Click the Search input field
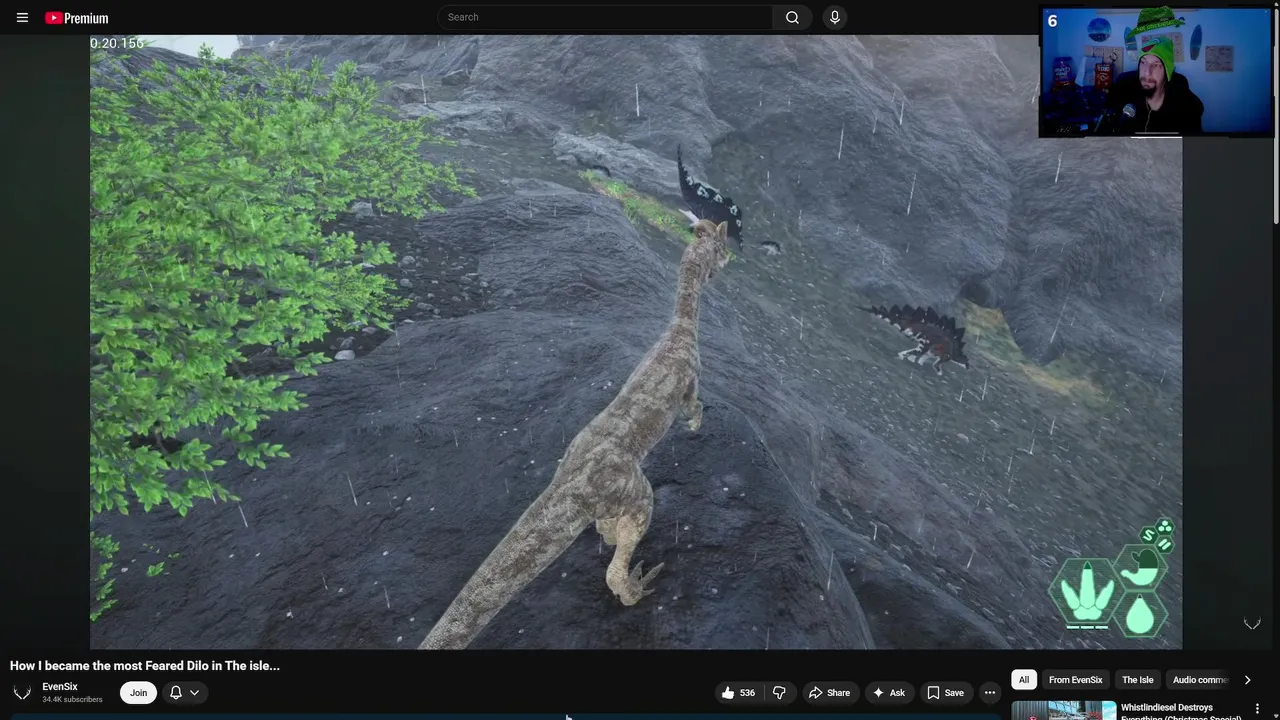Image resolution: width=1280 pixels, height=720 pixels. pyautogui.click(x=605, y=17)
